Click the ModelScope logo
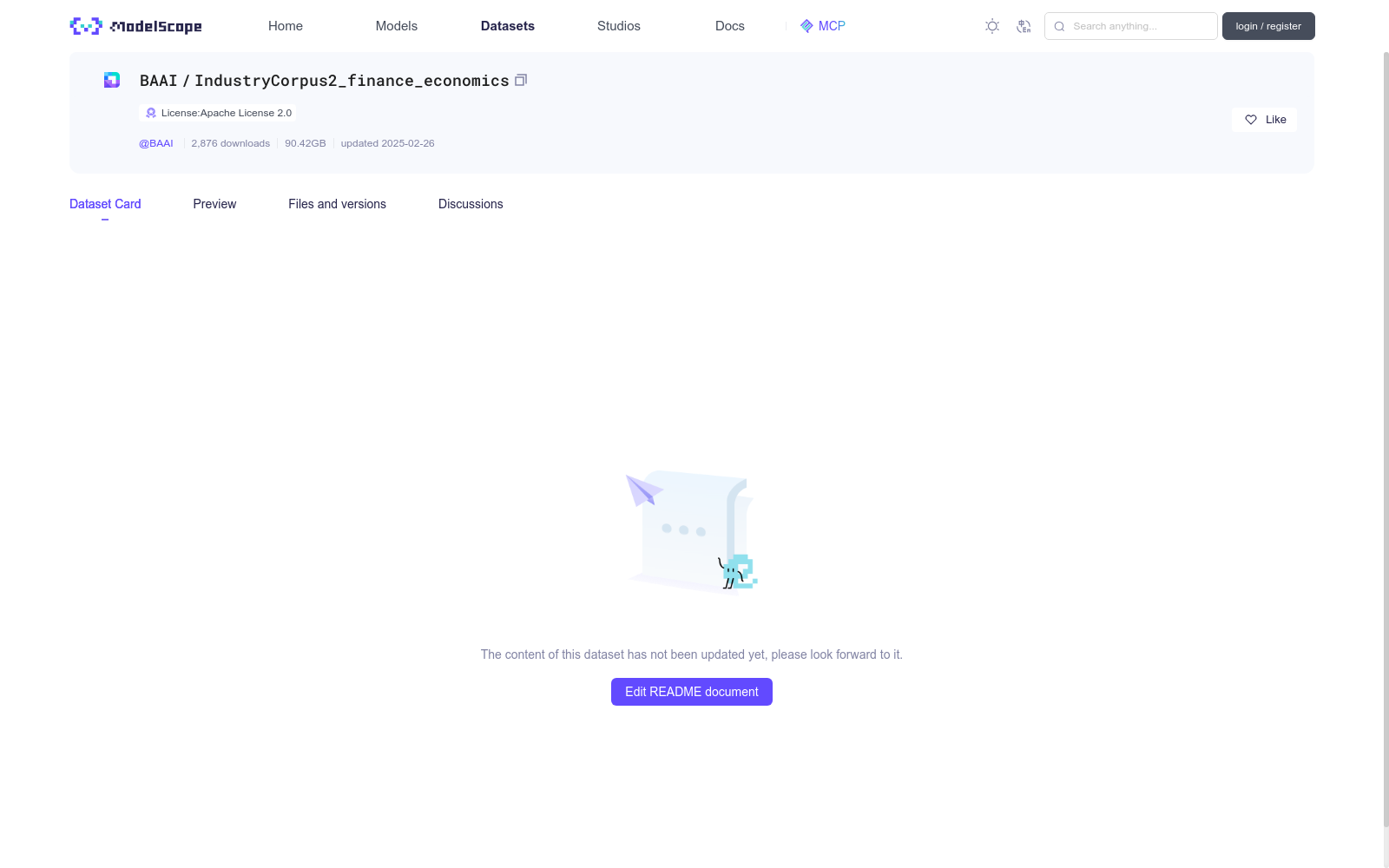 click(x=136, y=26)
